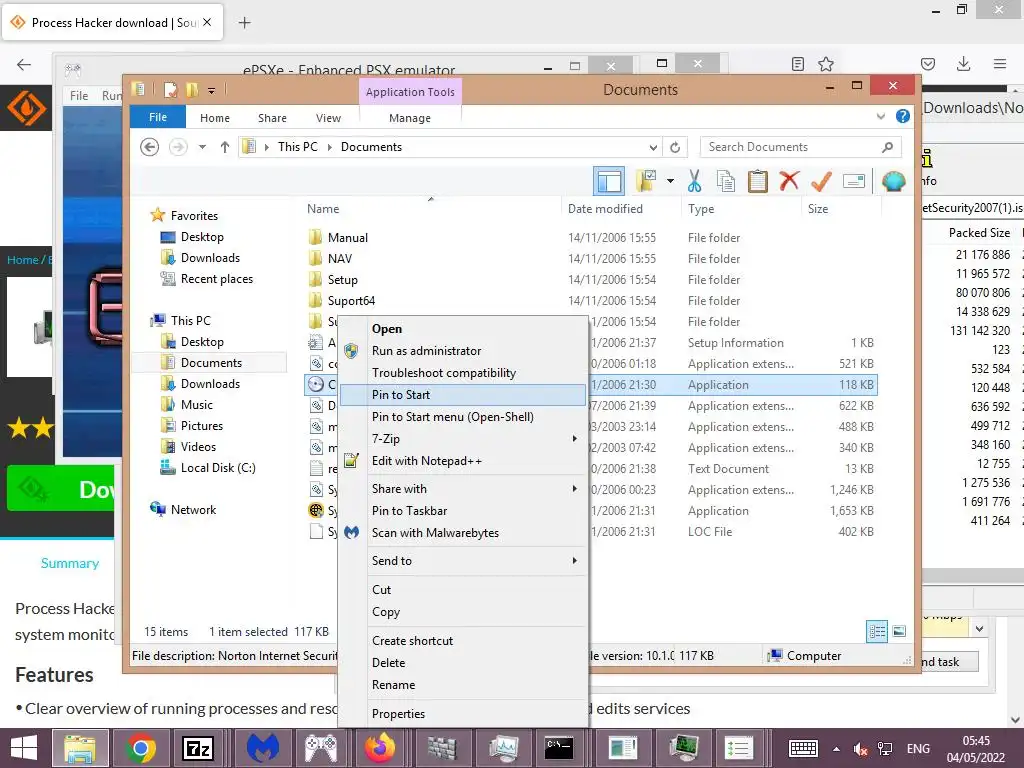This screenshot has width=1024, height=768.
Task: Click the Rename icon in Explorer toolbar
Action: click(854, 181)
